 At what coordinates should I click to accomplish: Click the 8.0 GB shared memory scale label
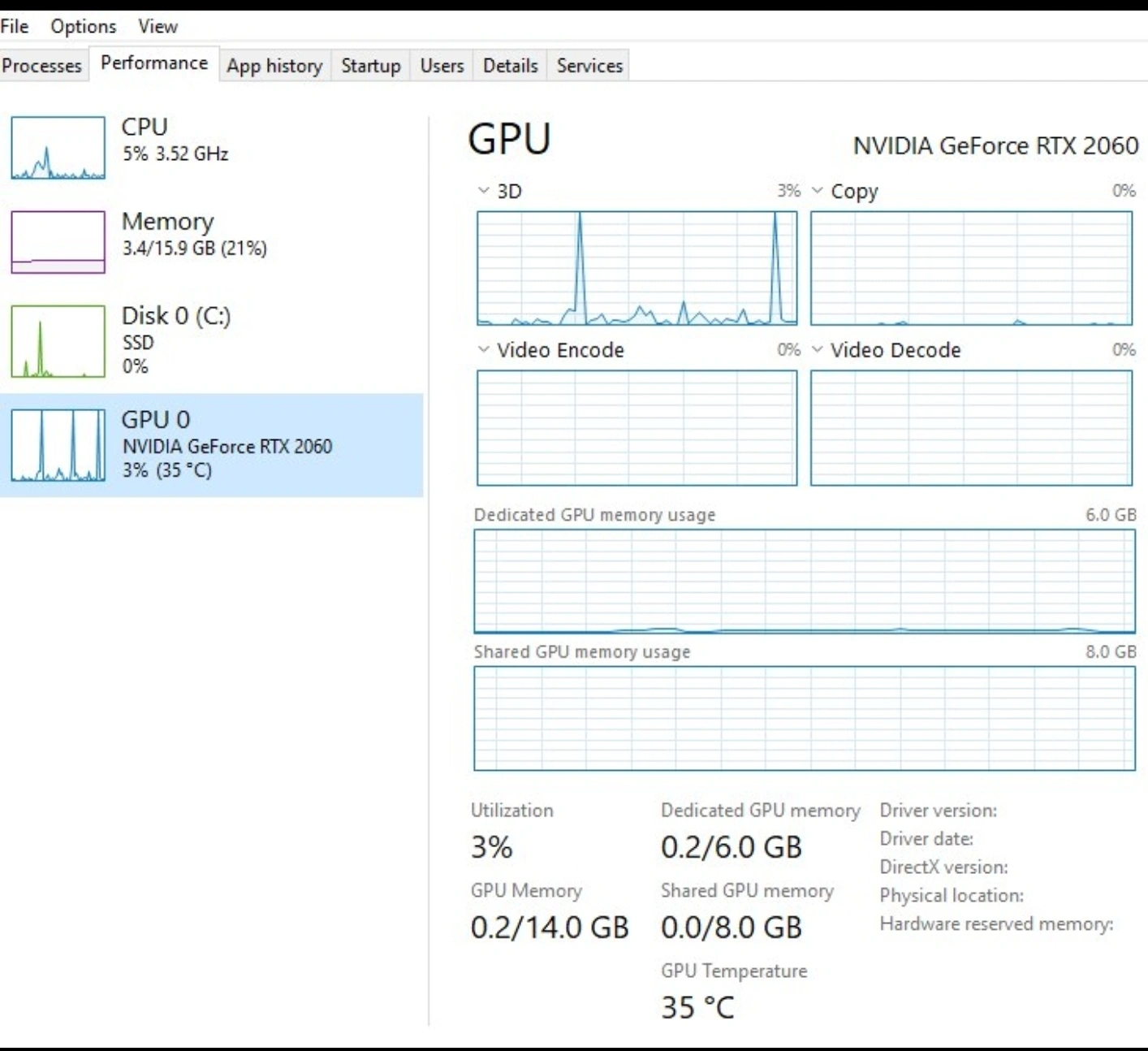pos(1111,651)
